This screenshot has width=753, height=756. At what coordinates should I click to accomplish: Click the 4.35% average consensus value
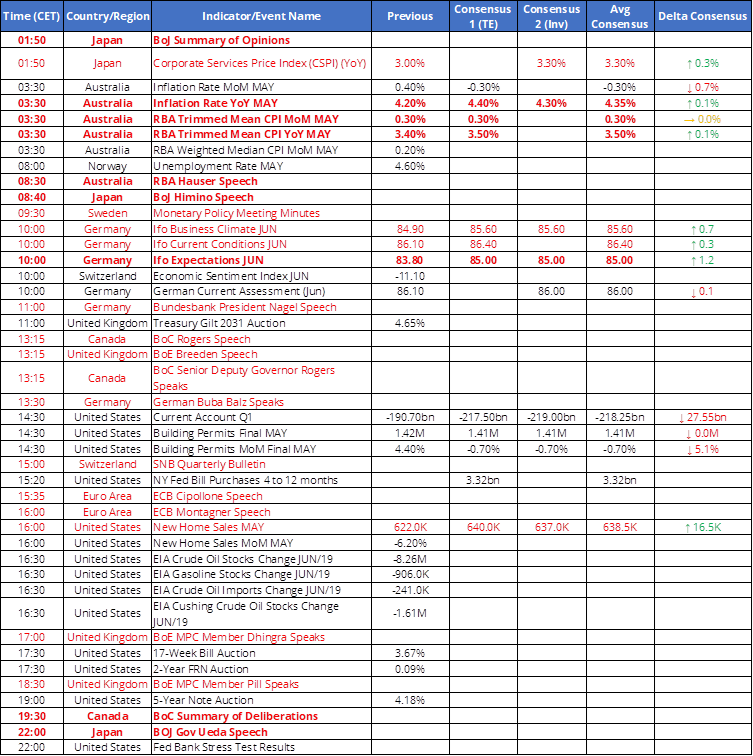(x=620, y=103)
